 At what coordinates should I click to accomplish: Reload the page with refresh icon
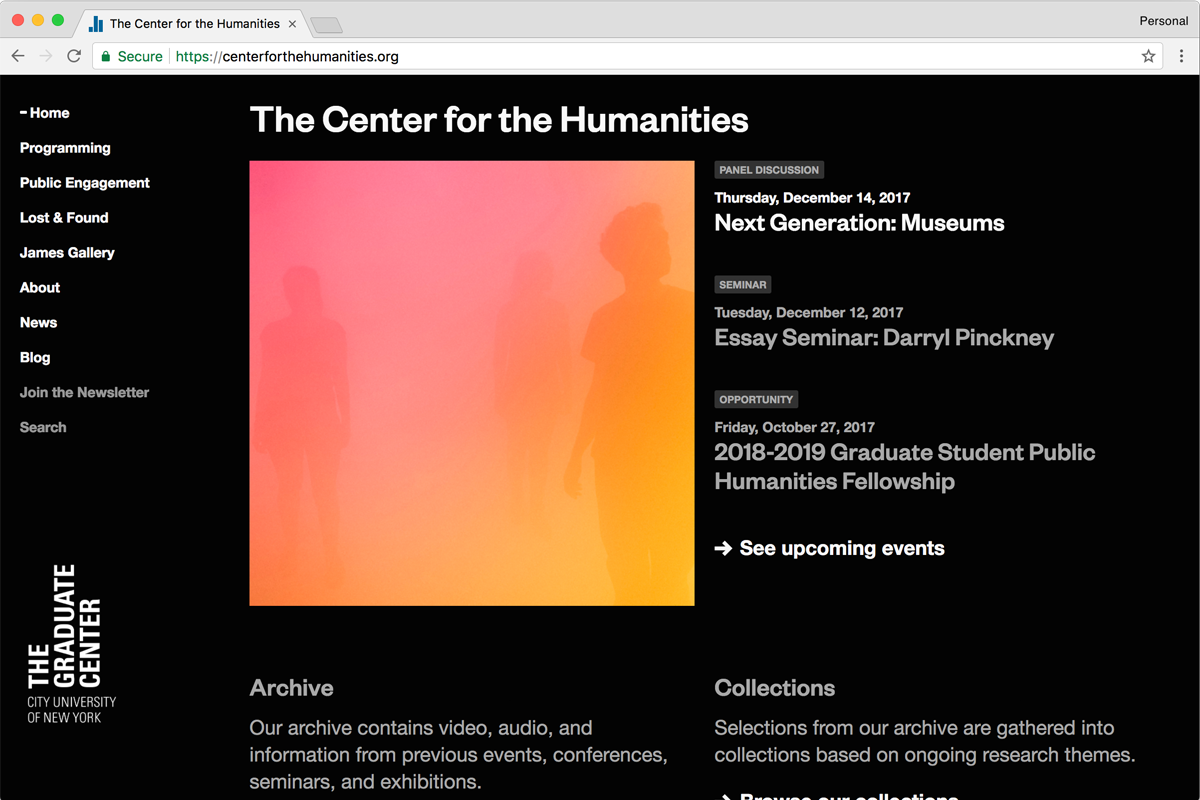[74, 56]
